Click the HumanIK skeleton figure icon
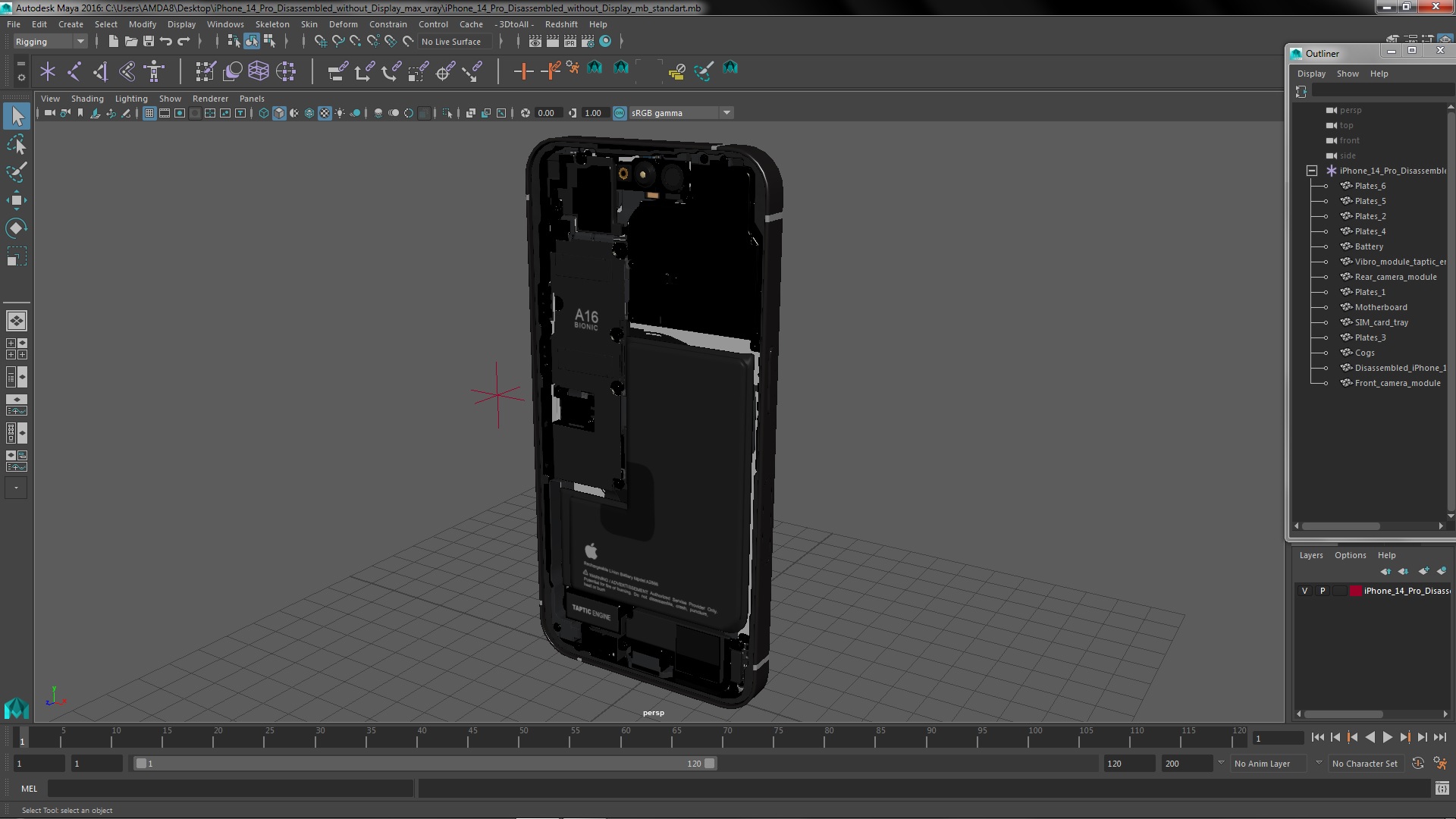Viewport: 1456px width, 819px height. point(154,71)
